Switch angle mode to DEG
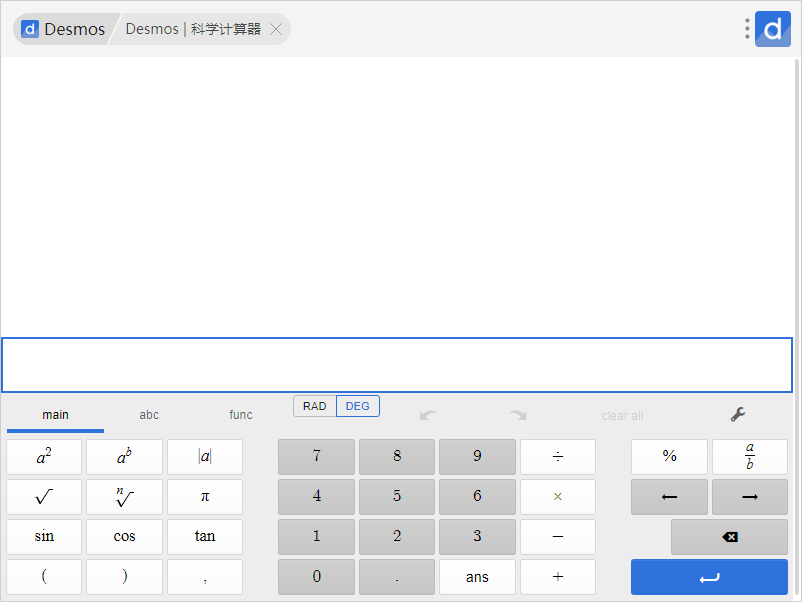This screenshot has height=602, width=802. coord(358,406)
